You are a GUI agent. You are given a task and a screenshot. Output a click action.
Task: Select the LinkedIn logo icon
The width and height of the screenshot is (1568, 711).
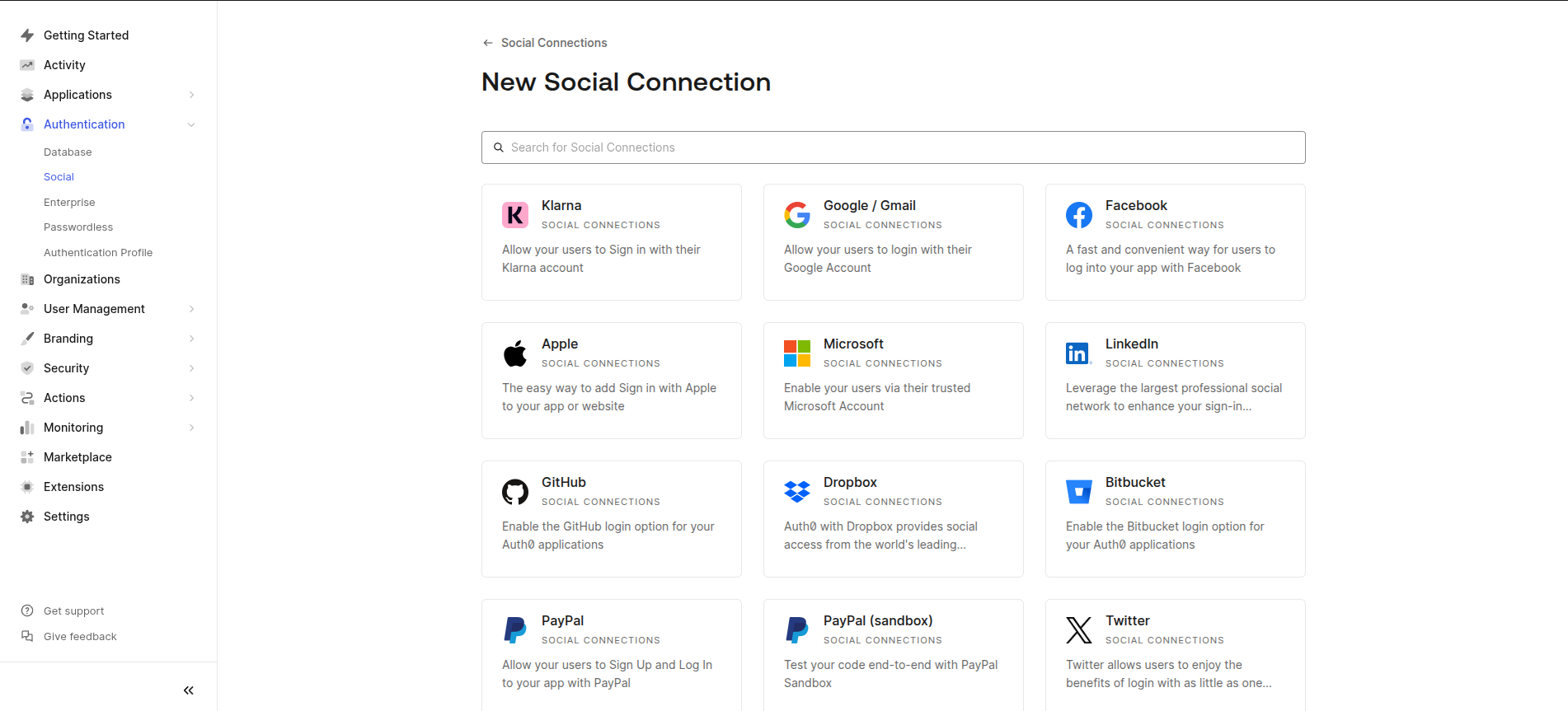point(1078,353)
